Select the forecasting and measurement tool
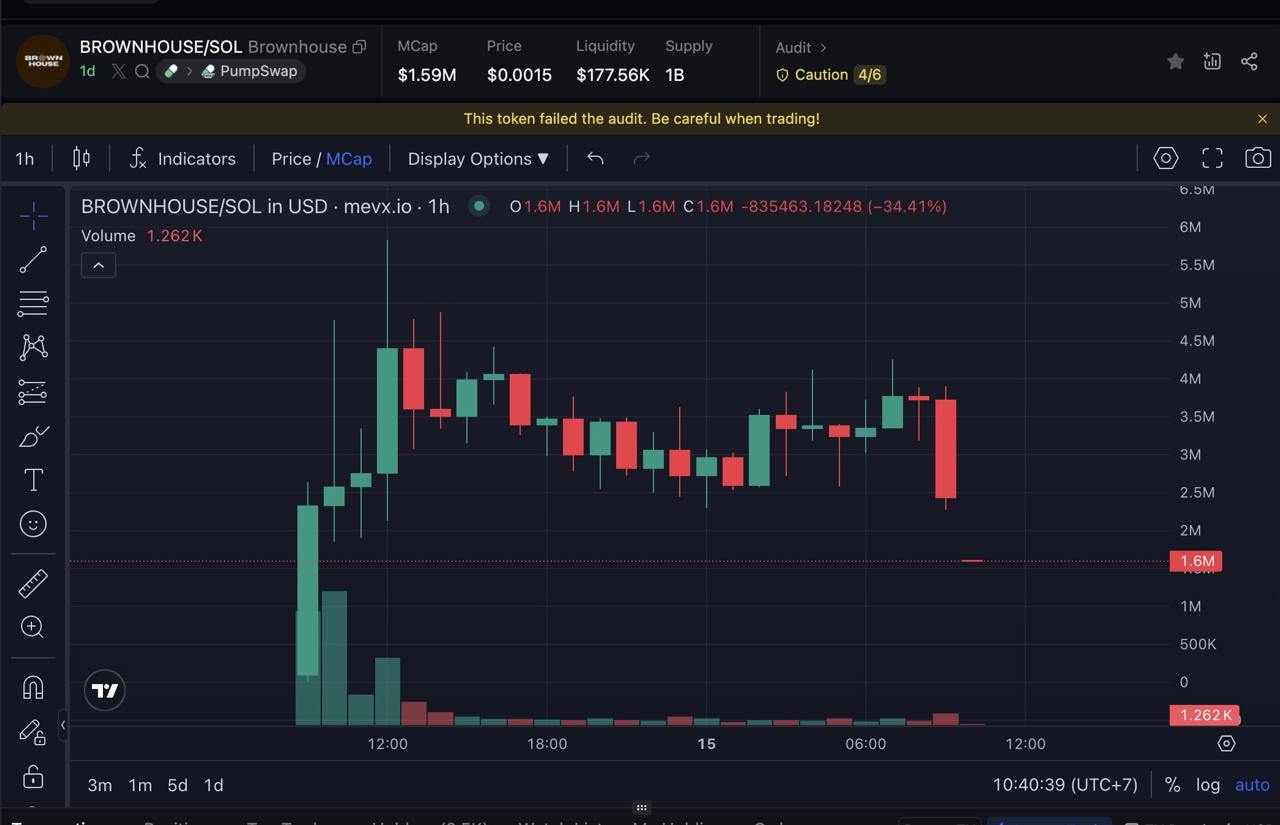 point(33,392)
